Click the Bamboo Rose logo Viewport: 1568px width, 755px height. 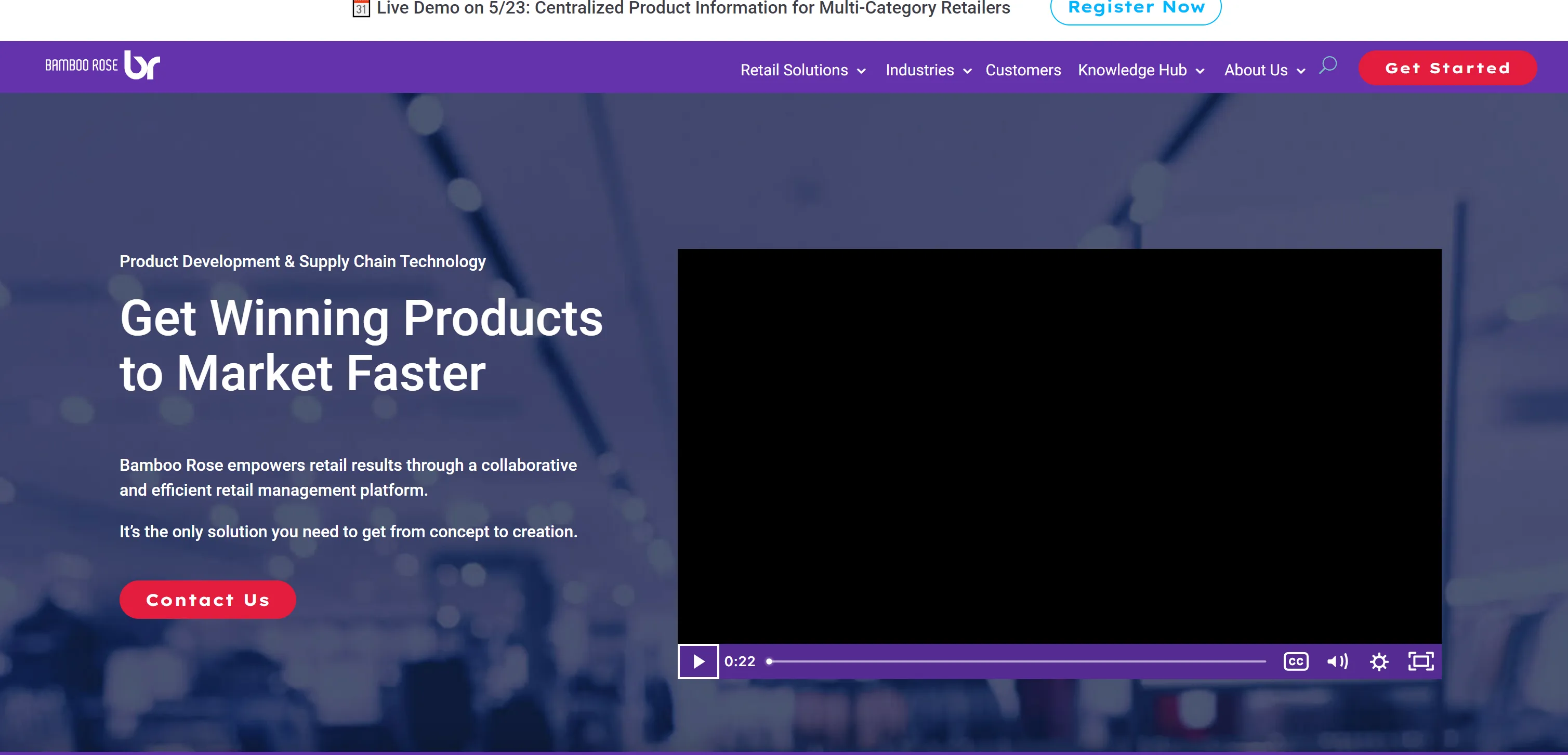click(x=102, y=65)
